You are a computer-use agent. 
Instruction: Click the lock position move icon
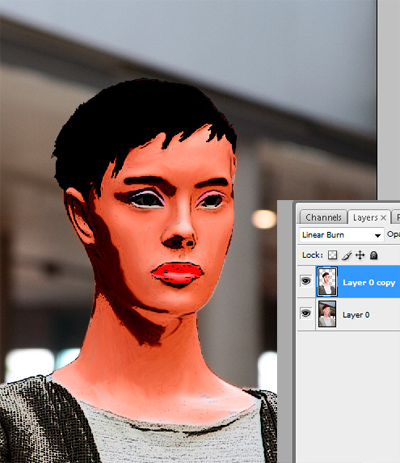[360, 255]
